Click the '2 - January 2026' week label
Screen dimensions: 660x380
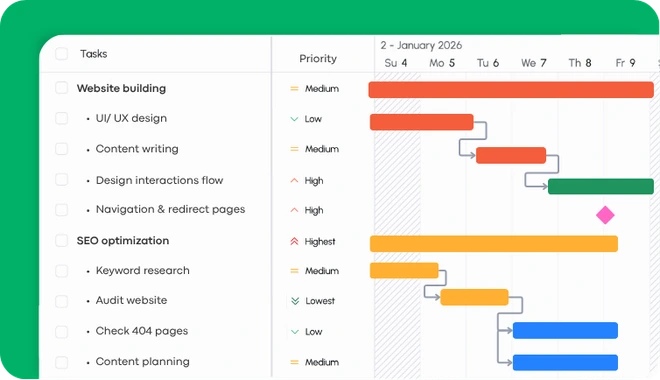[x=421, y=45]
